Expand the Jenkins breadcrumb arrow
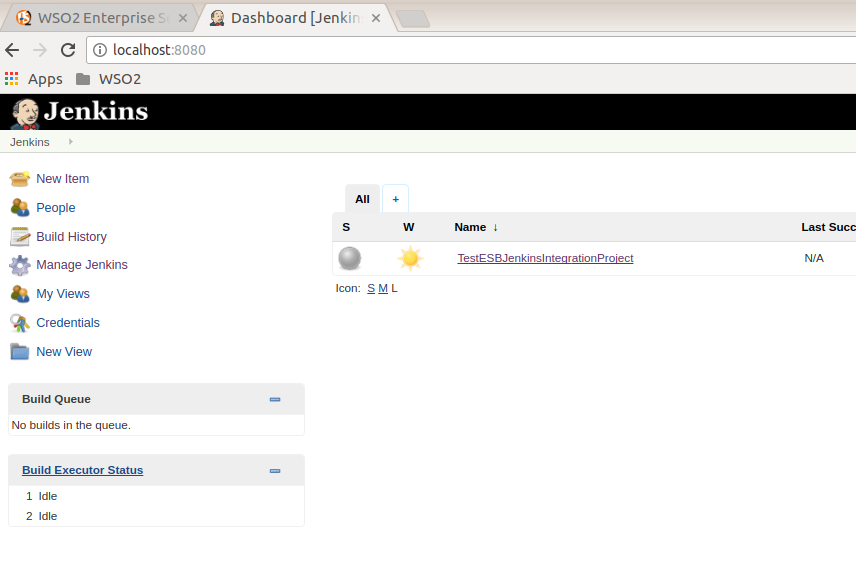 (x=70, y=142)
